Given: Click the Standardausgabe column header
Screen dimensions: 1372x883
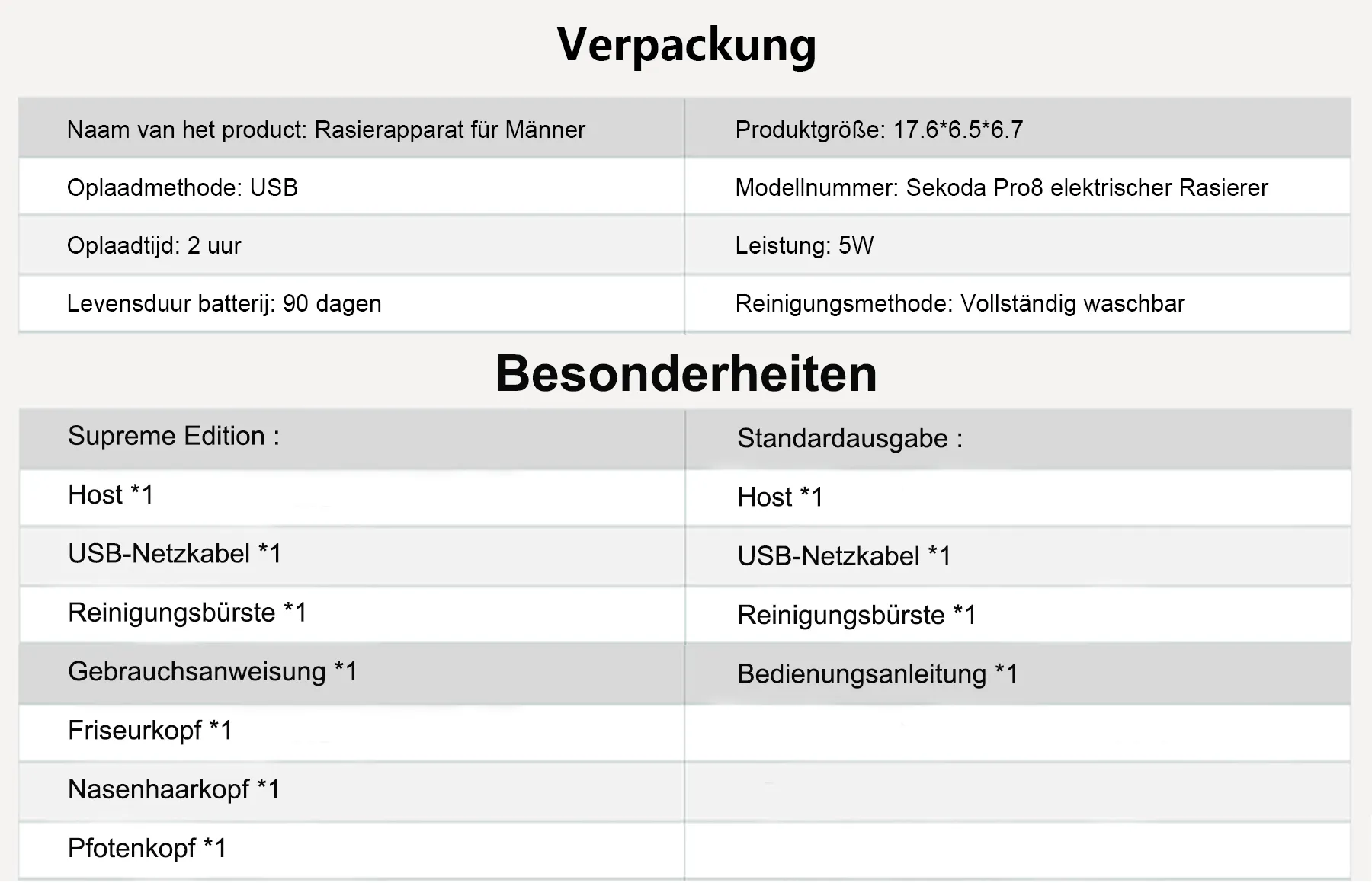Looking at the screenshot, I should (850, 439).
